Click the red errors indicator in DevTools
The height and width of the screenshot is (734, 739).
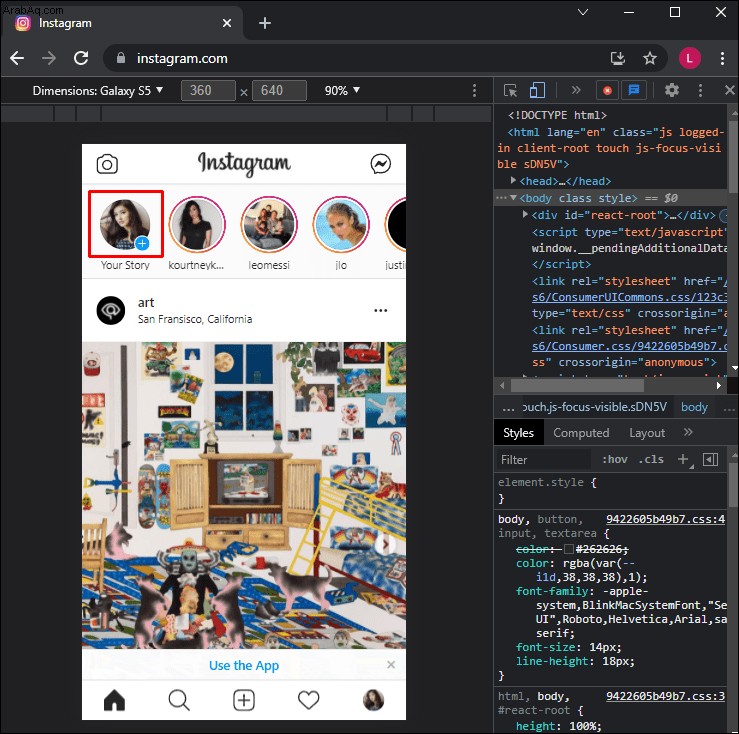[x=607, y=90]
